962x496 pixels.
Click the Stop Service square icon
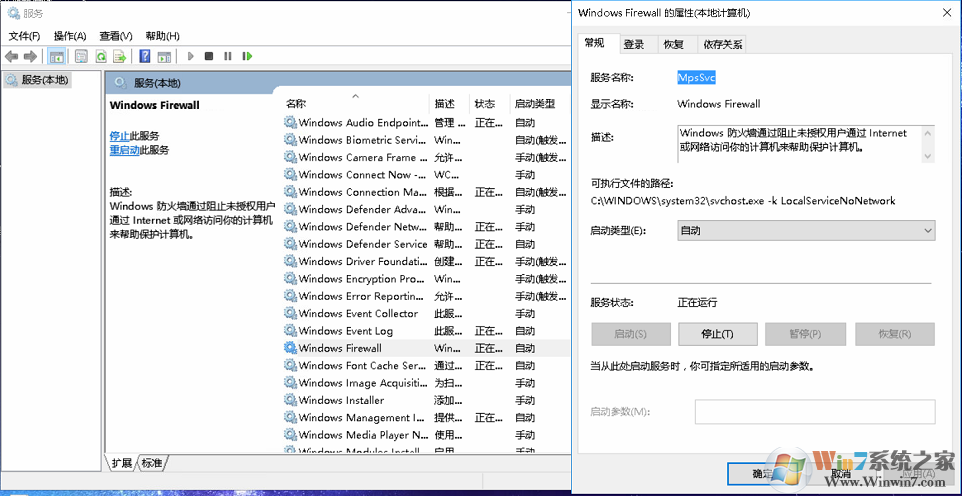(209, 56)
